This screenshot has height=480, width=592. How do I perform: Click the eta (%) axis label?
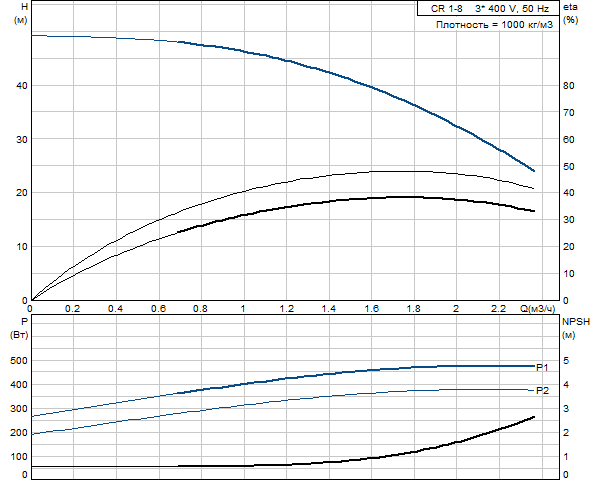(570, 13)
